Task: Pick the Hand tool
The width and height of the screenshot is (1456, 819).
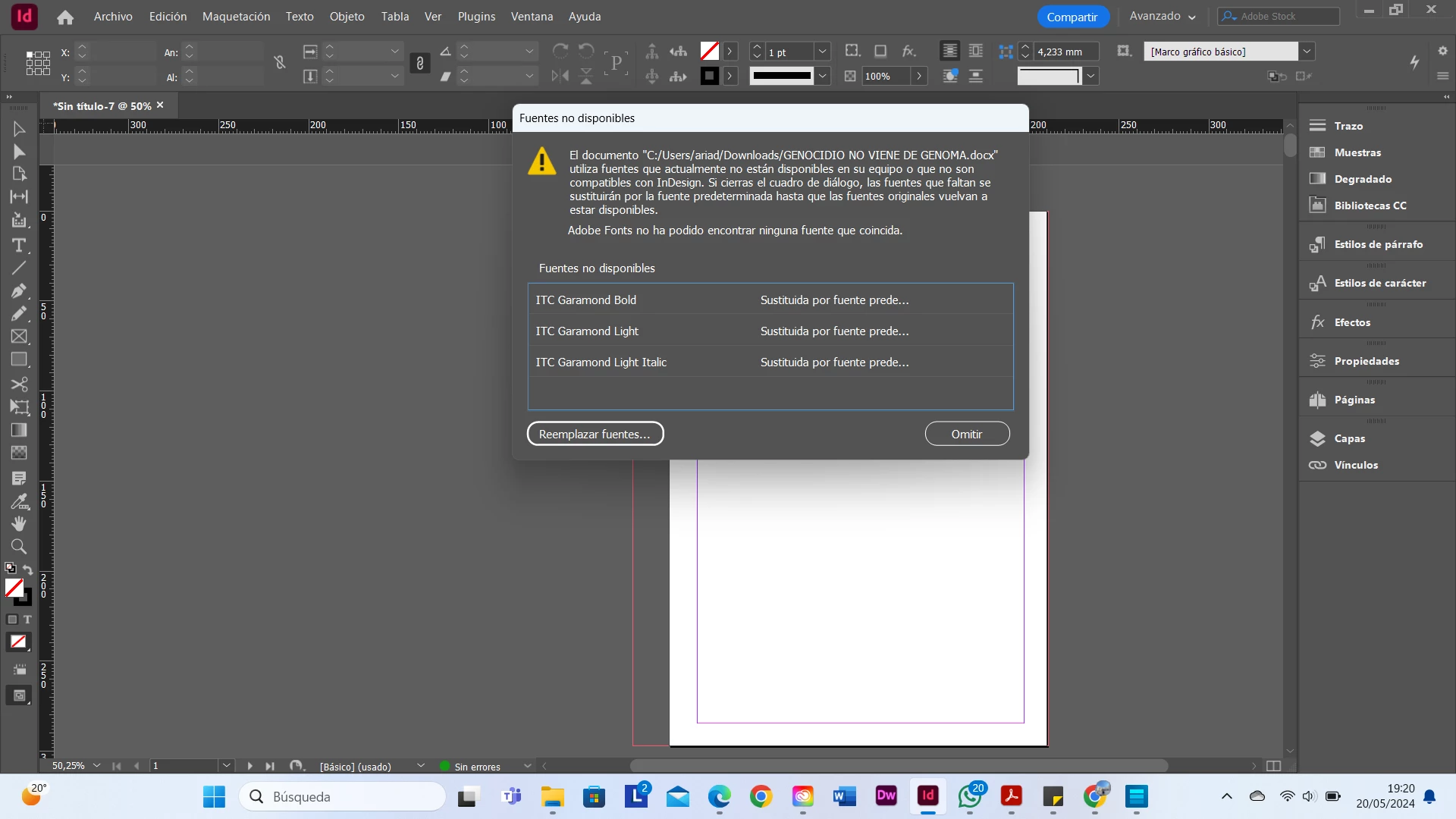Action: pos(18,523)
